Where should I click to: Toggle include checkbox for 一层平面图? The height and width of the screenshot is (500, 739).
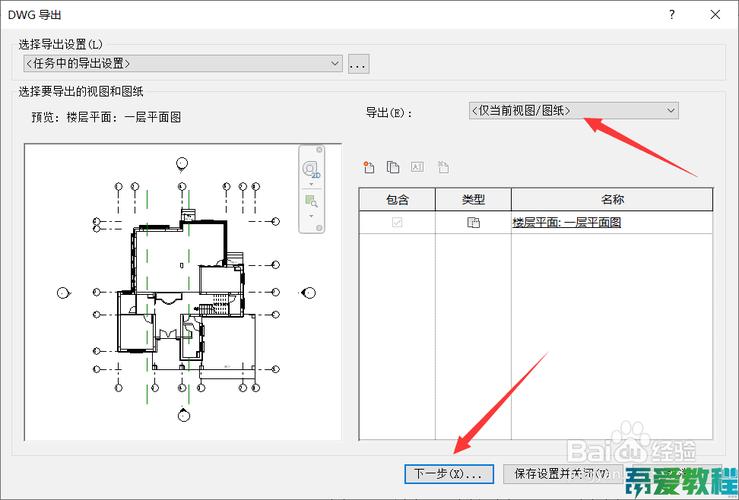(x=397, y=222)
